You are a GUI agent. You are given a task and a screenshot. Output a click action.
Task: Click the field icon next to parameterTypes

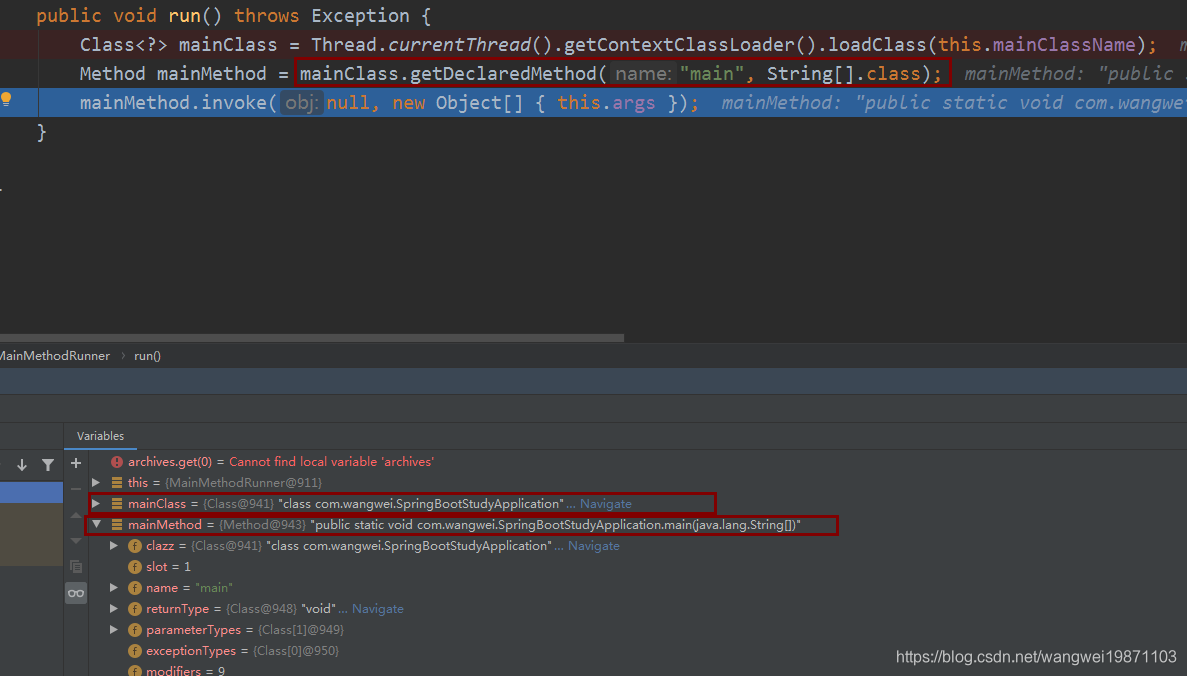(135, 630)
